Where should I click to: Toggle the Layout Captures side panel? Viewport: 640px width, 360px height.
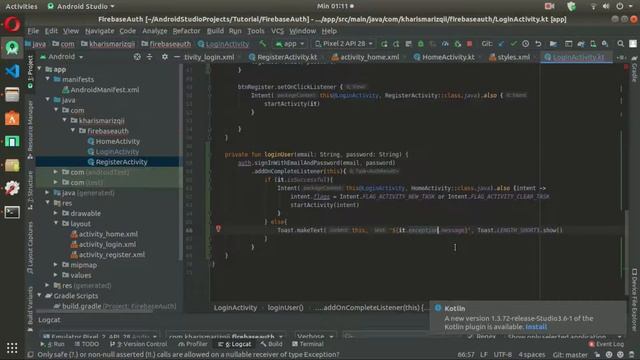tap(30, 248)
